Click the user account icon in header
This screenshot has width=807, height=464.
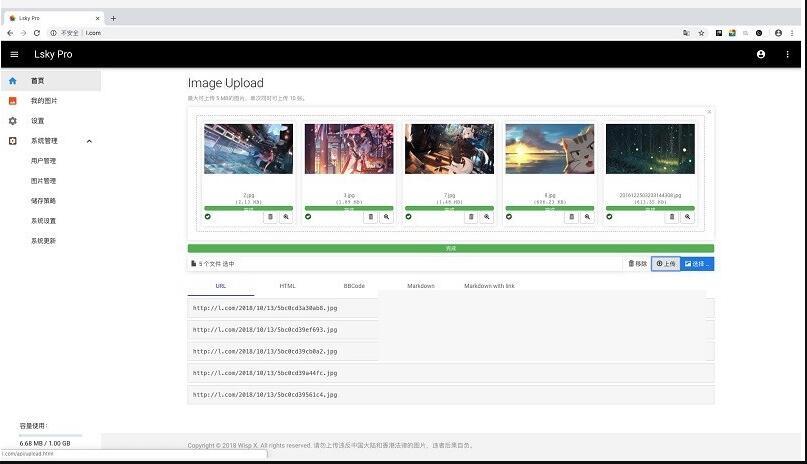pyautogui.click(x=761, y=54)
